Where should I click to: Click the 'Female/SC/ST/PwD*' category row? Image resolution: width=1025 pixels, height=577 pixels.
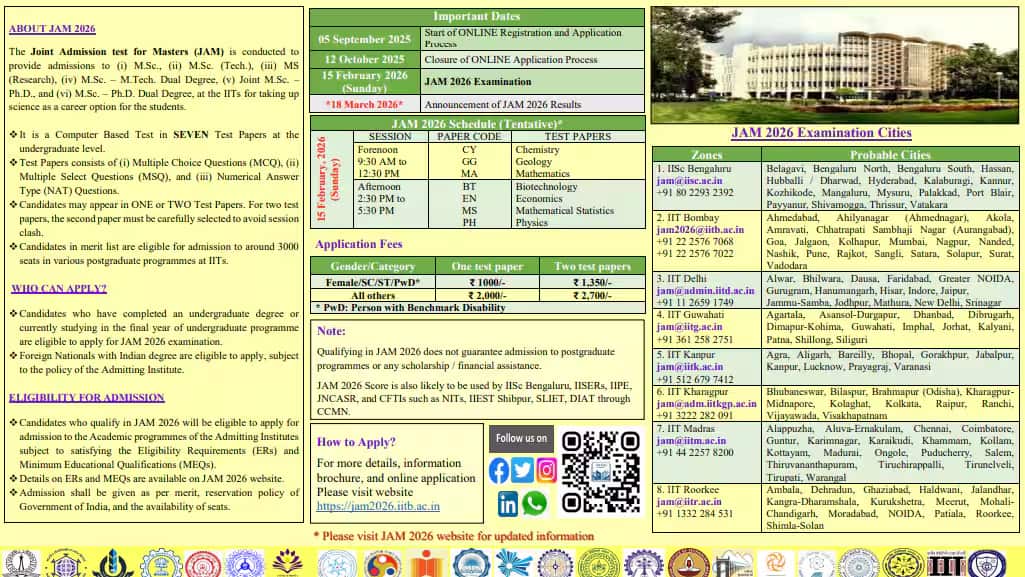click(373, 282)
